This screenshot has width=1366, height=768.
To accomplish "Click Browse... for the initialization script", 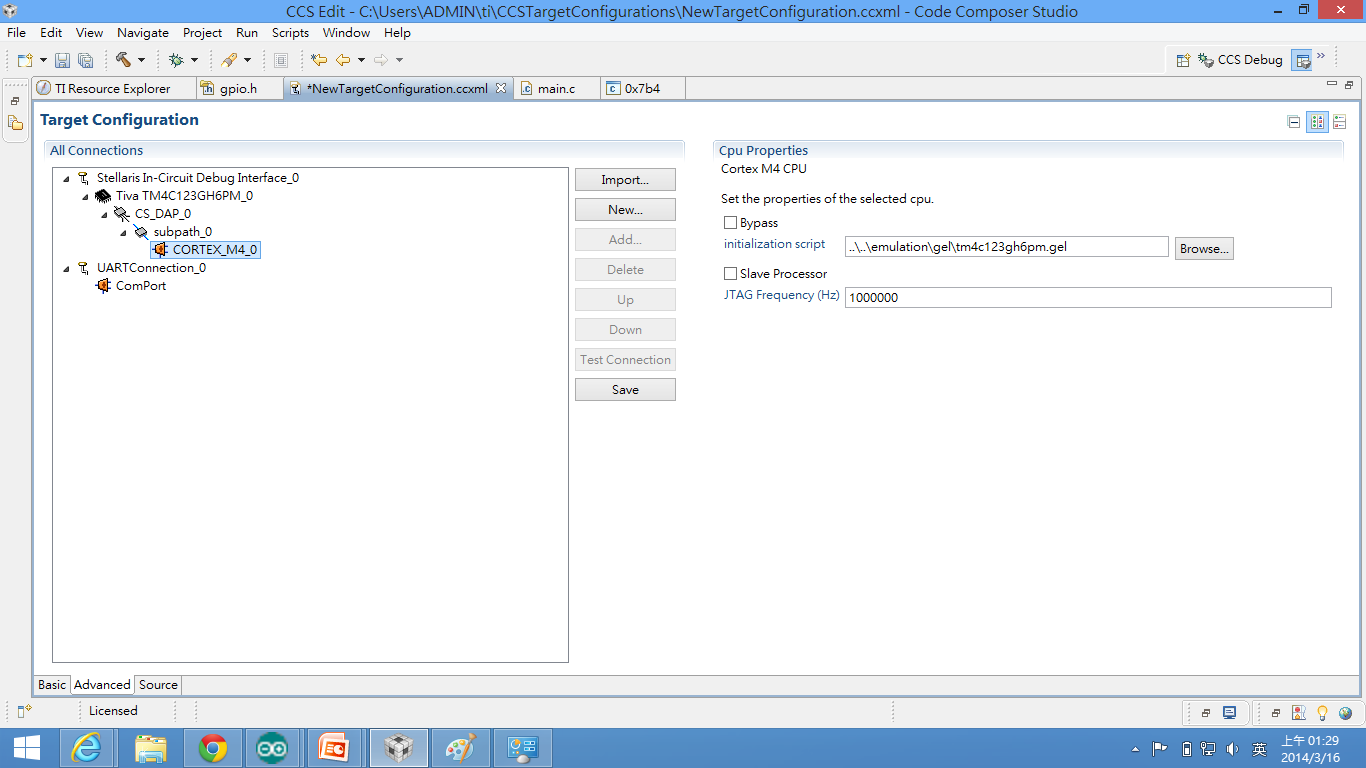I will pyautogui.click(x=1204, y=249).
